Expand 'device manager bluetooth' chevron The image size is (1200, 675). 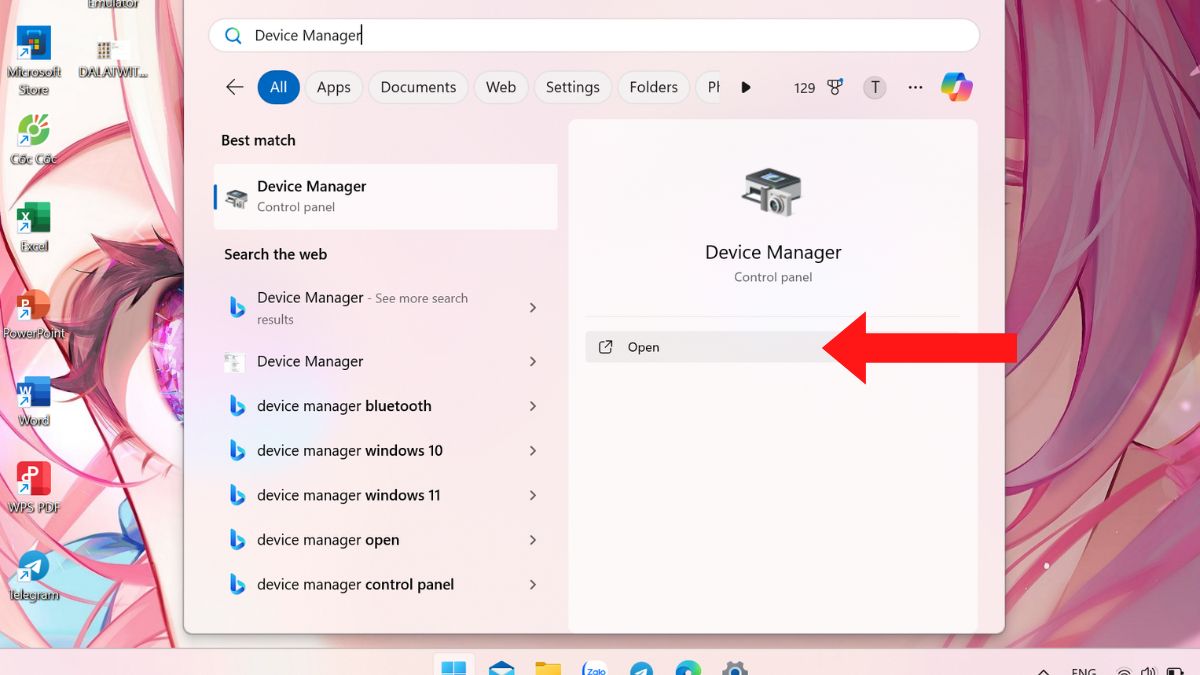coord(533,406)
